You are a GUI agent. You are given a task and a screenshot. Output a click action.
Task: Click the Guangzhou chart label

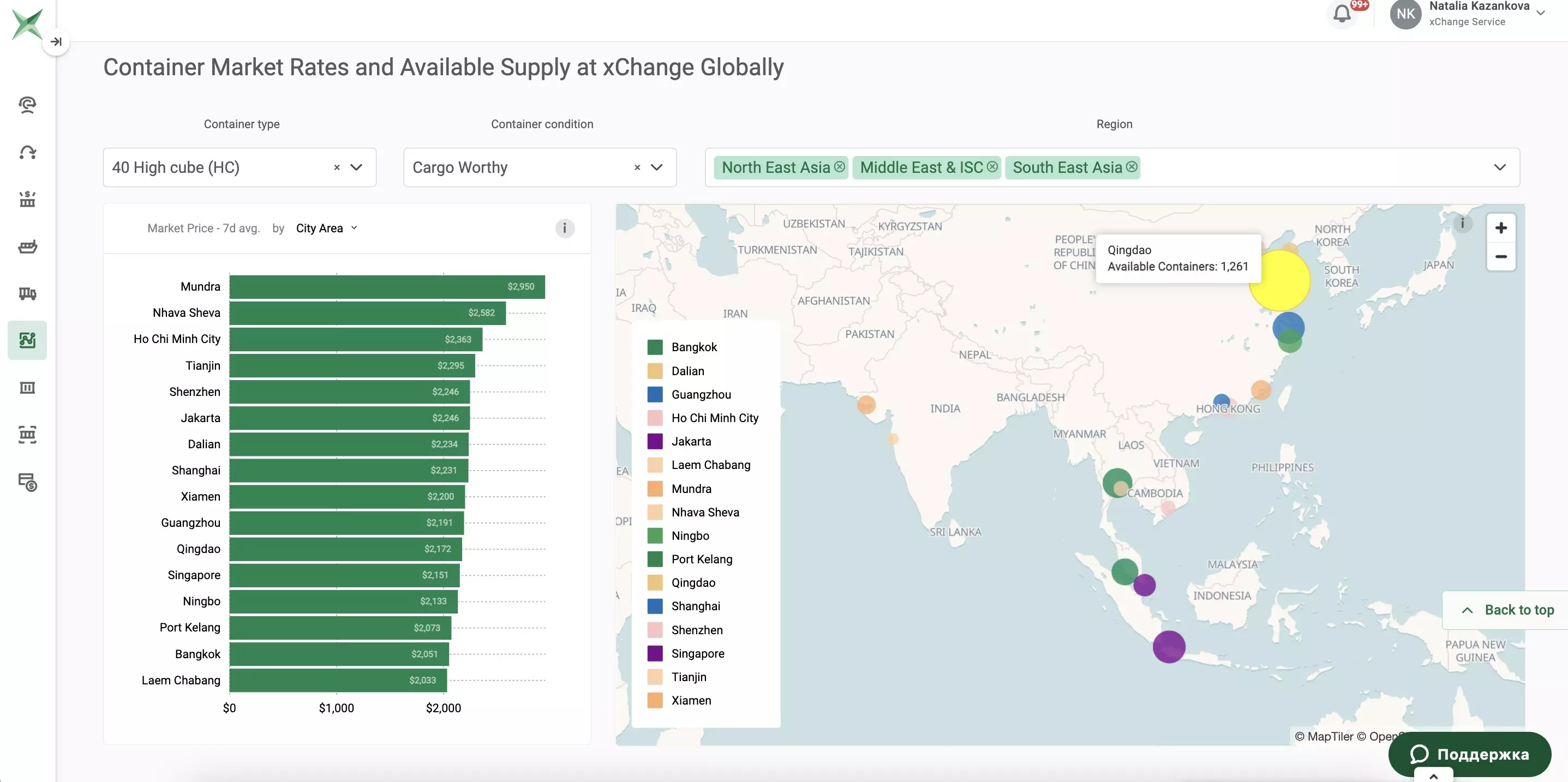(190, 523)
